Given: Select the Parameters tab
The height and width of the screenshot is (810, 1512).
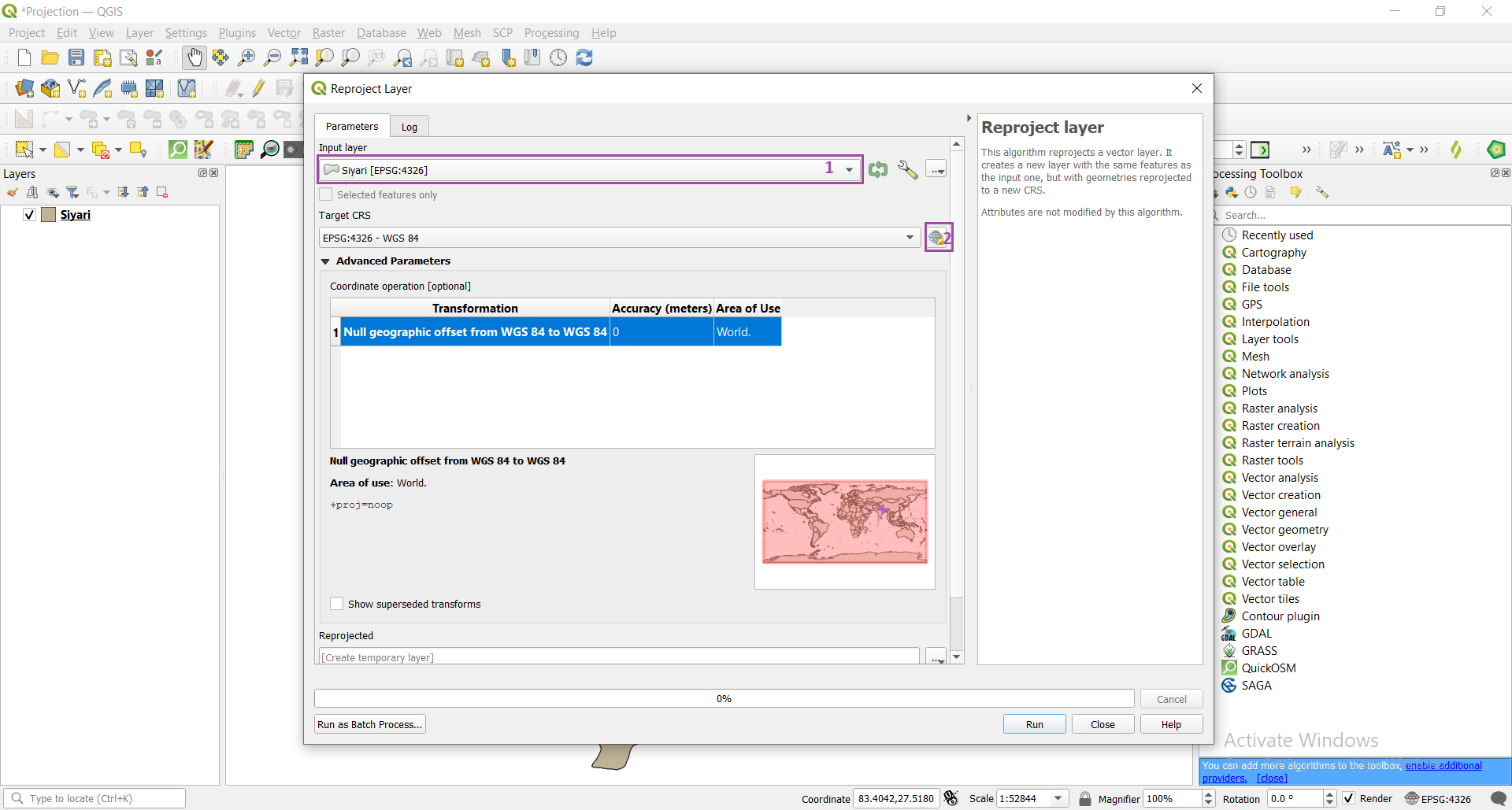Looking at the screenshot, I should tap(352, 126).
